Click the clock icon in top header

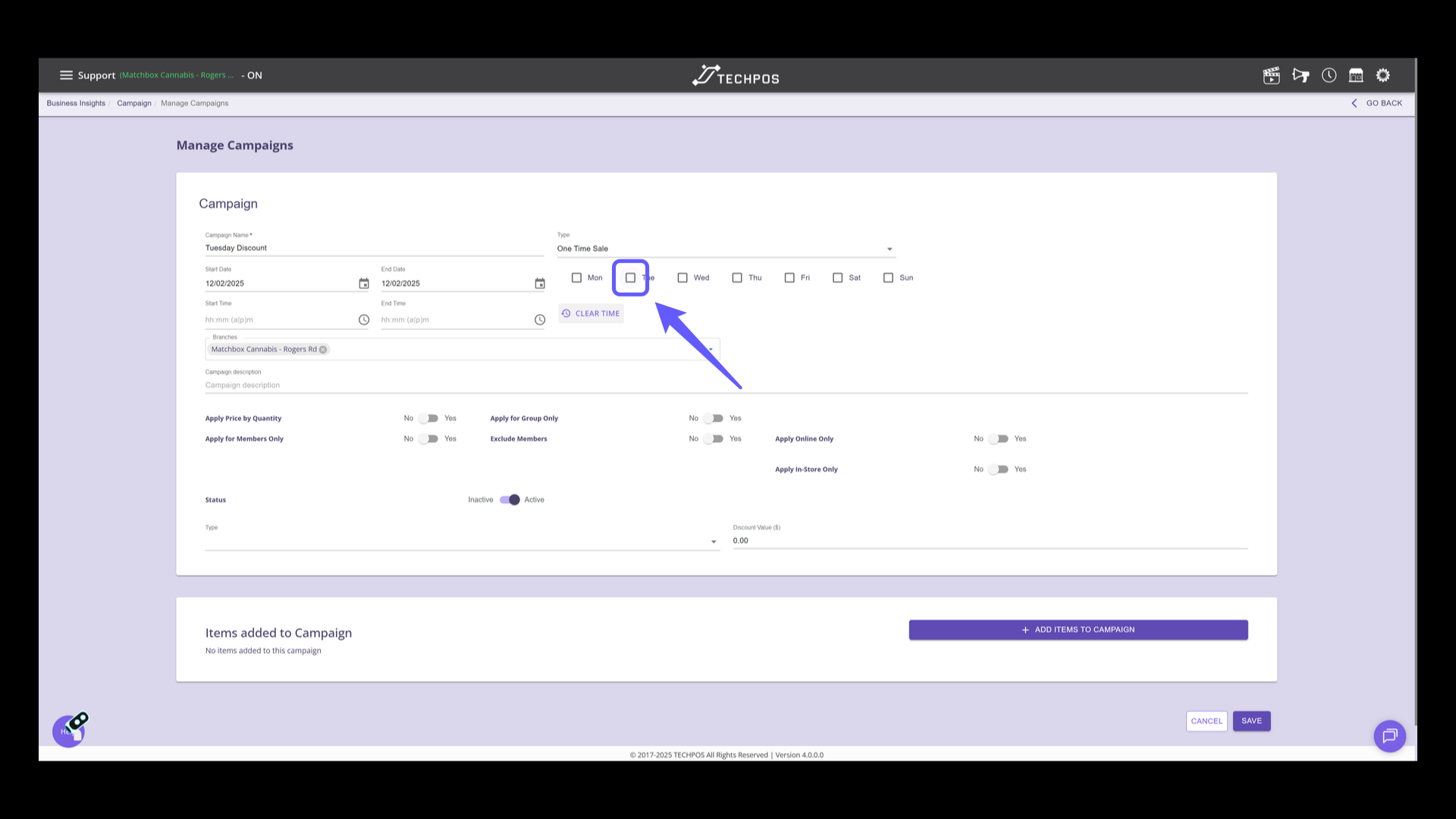pyautogui.click(x=1329, y=75)
